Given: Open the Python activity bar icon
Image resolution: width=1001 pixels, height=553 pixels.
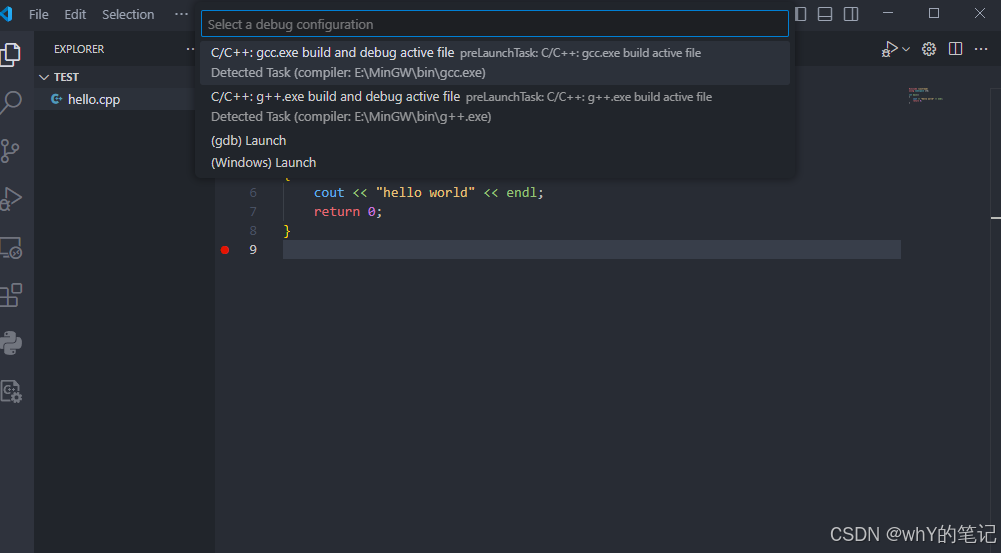Looking at the screenshot, I should [11, 343].
